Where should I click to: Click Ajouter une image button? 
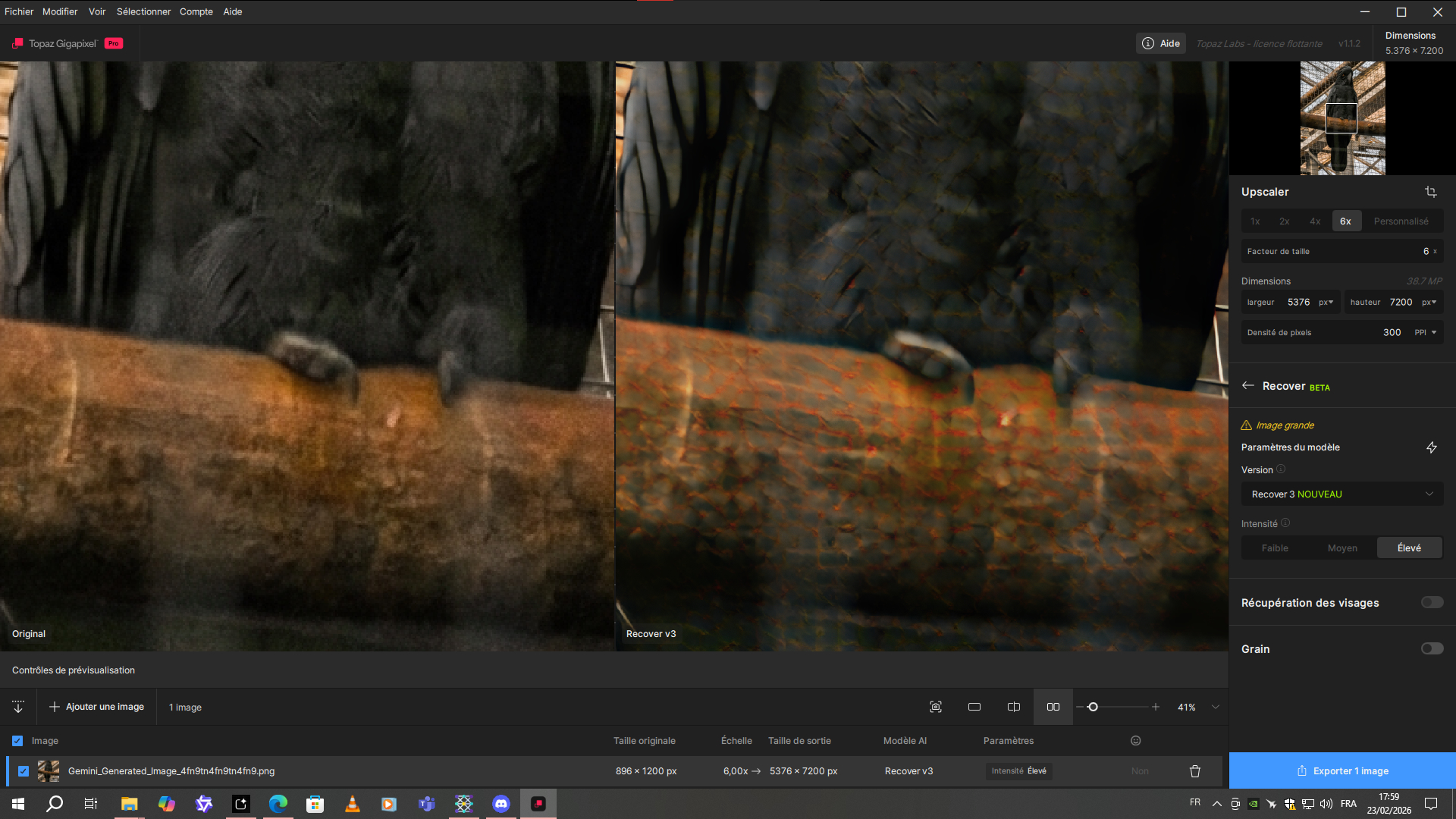tap(97, 707)
